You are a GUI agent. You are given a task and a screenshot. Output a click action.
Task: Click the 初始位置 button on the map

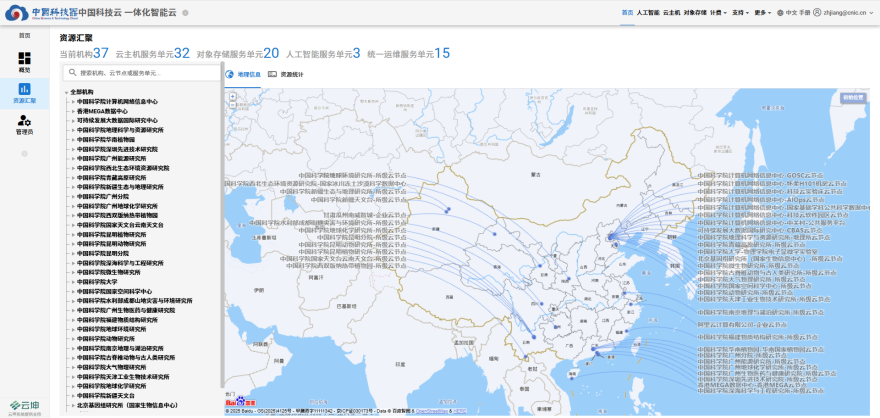pos(852,98)
